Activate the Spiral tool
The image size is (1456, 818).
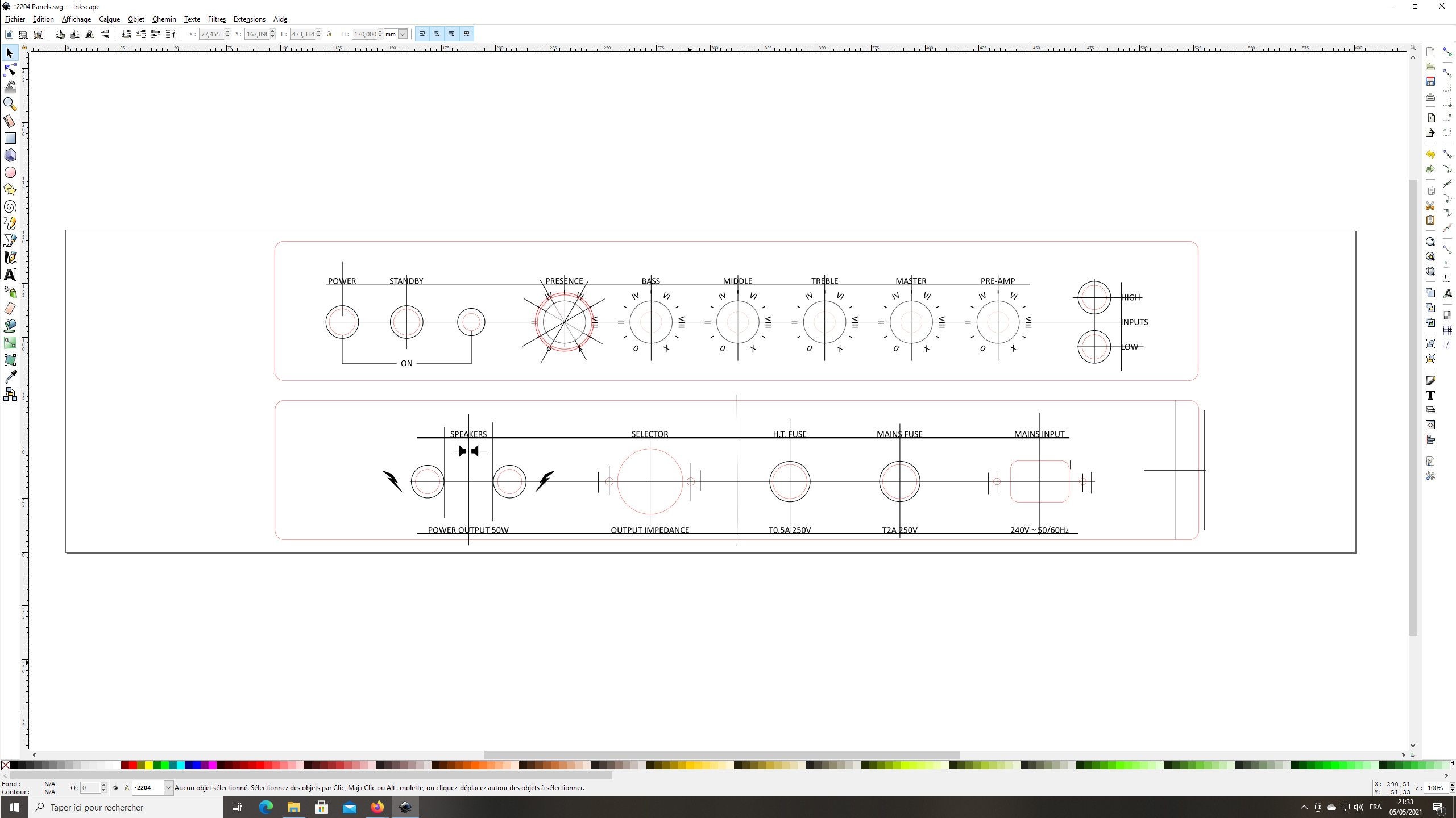10,206
